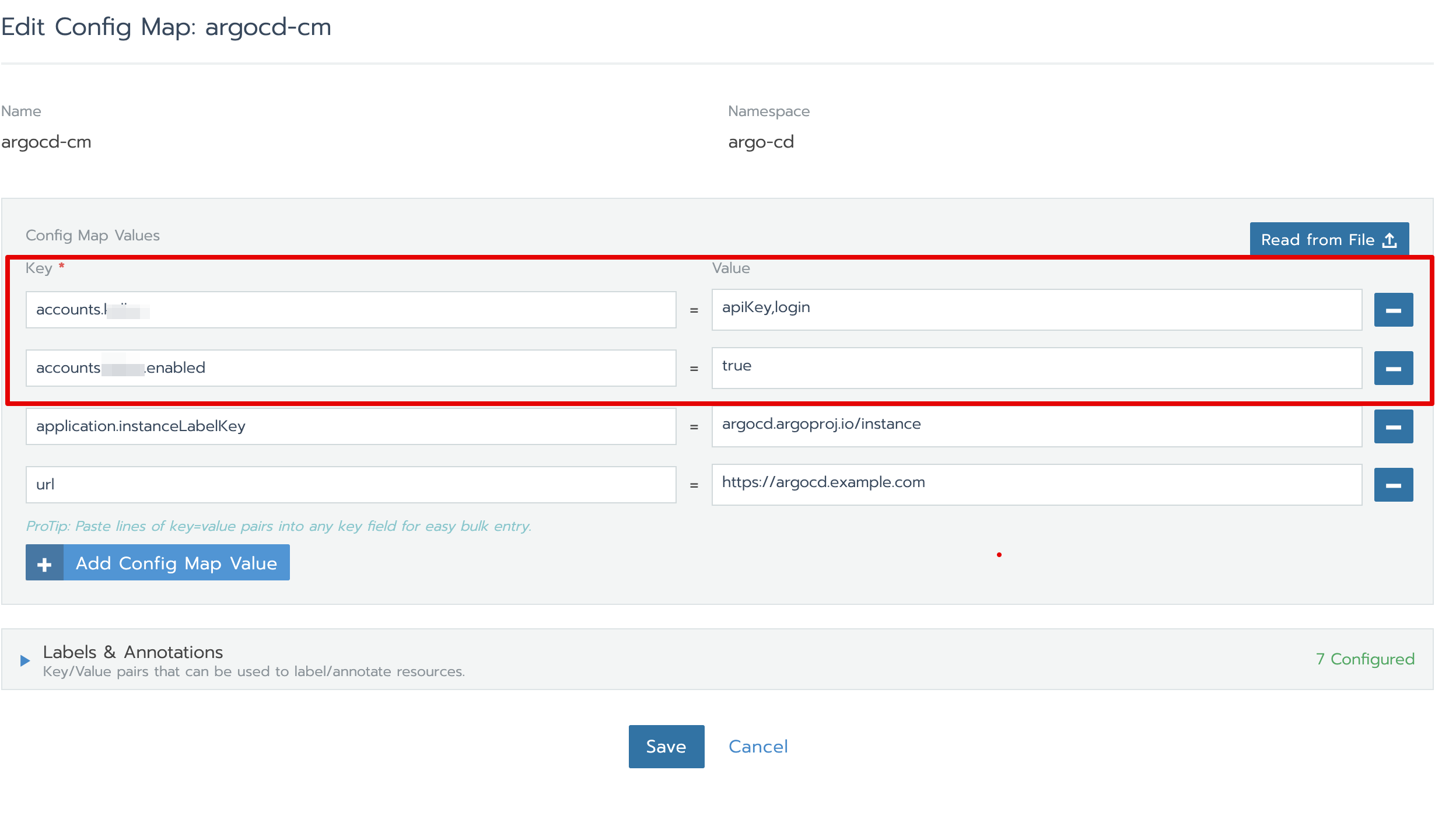This screenshot has width=1456, height=840.
Task: Click the Config Map Values section label
Action: pos(93,235)
